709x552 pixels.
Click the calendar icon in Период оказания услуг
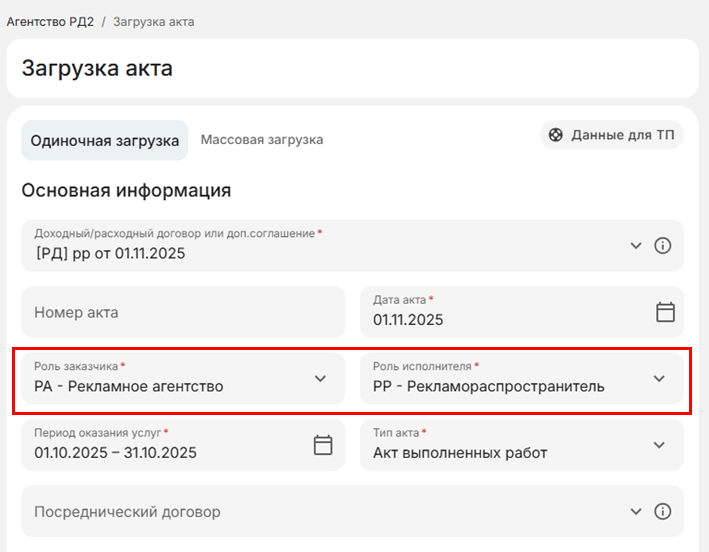pyautogui.click(x=323, y=445)
